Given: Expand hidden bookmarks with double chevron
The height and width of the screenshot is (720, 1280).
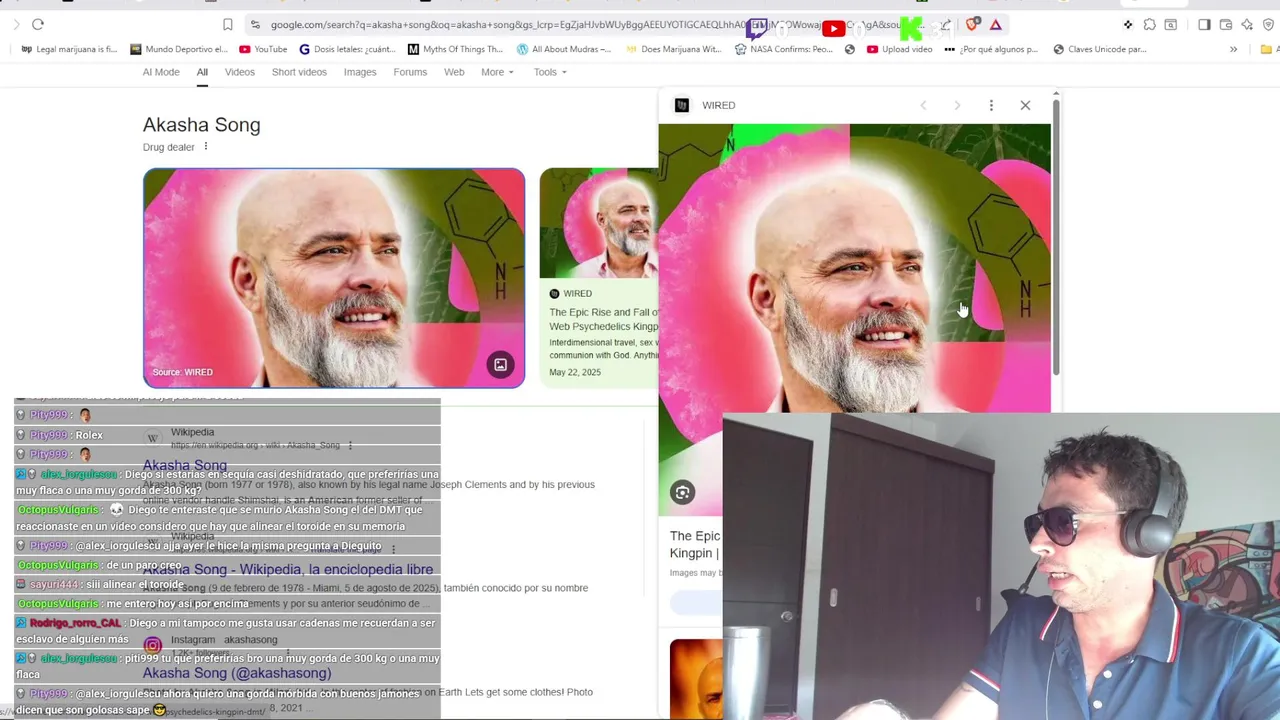Looking at the screenshot, I should click(1233, 49).
